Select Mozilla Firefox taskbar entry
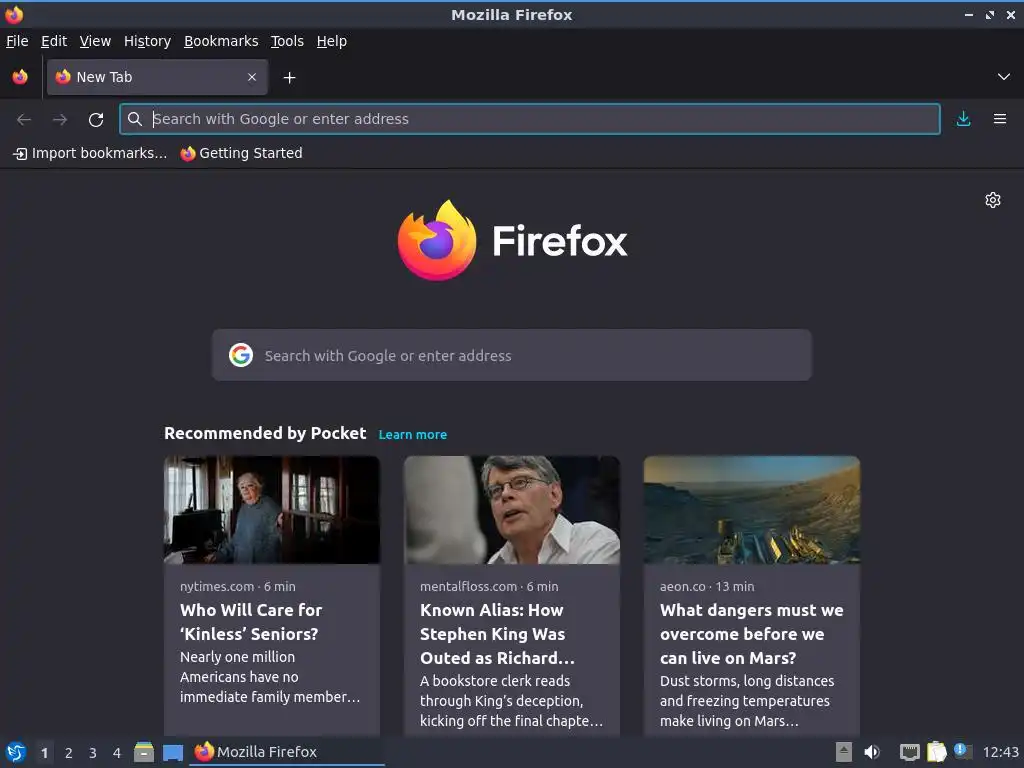Screen dimensions: 1024x768 [287, 752]
